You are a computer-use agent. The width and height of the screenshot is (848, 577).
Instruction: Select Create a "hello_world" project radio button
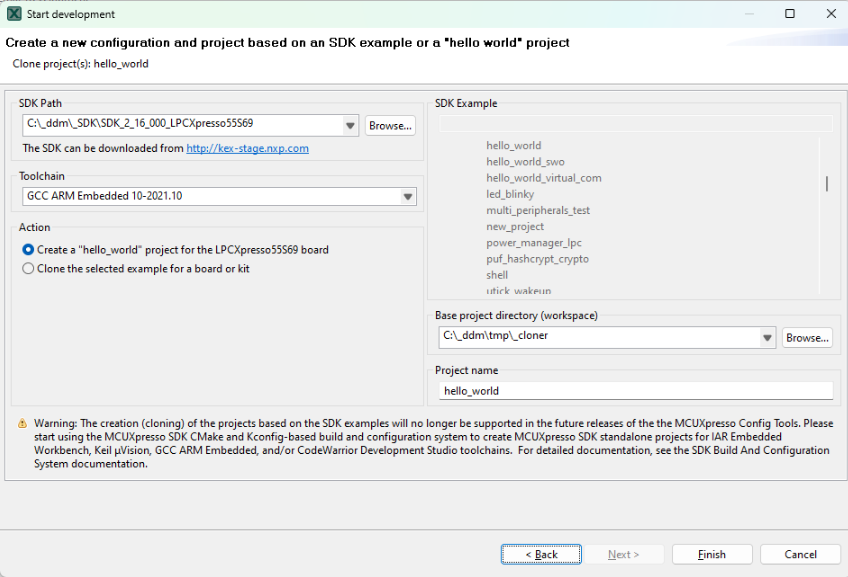28,250
